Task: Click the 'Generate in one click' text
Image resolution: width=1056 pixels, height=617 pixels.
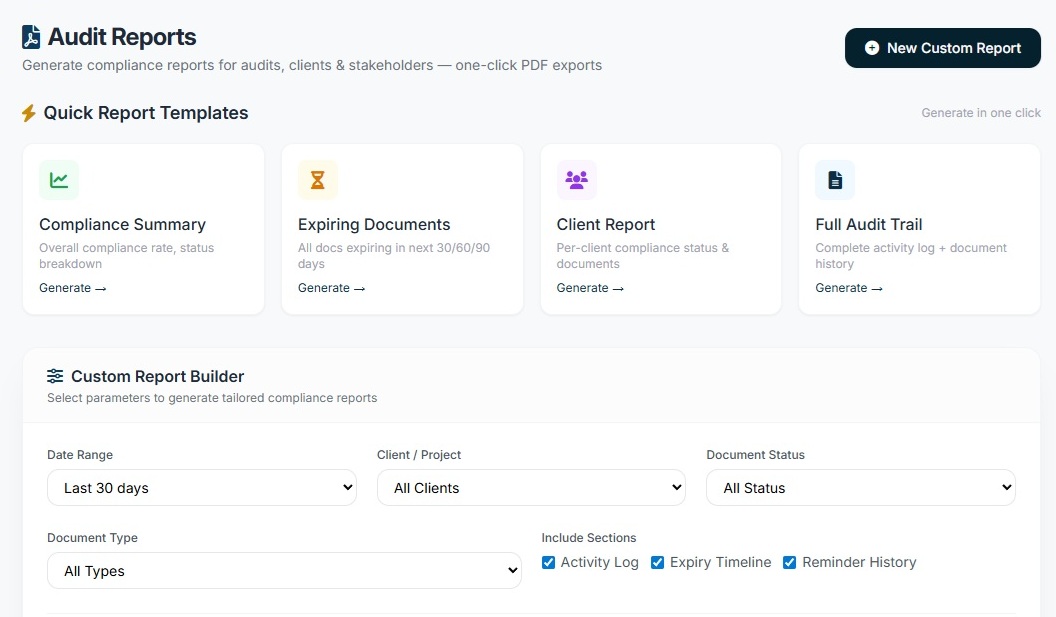Action: tap(981, 113)
